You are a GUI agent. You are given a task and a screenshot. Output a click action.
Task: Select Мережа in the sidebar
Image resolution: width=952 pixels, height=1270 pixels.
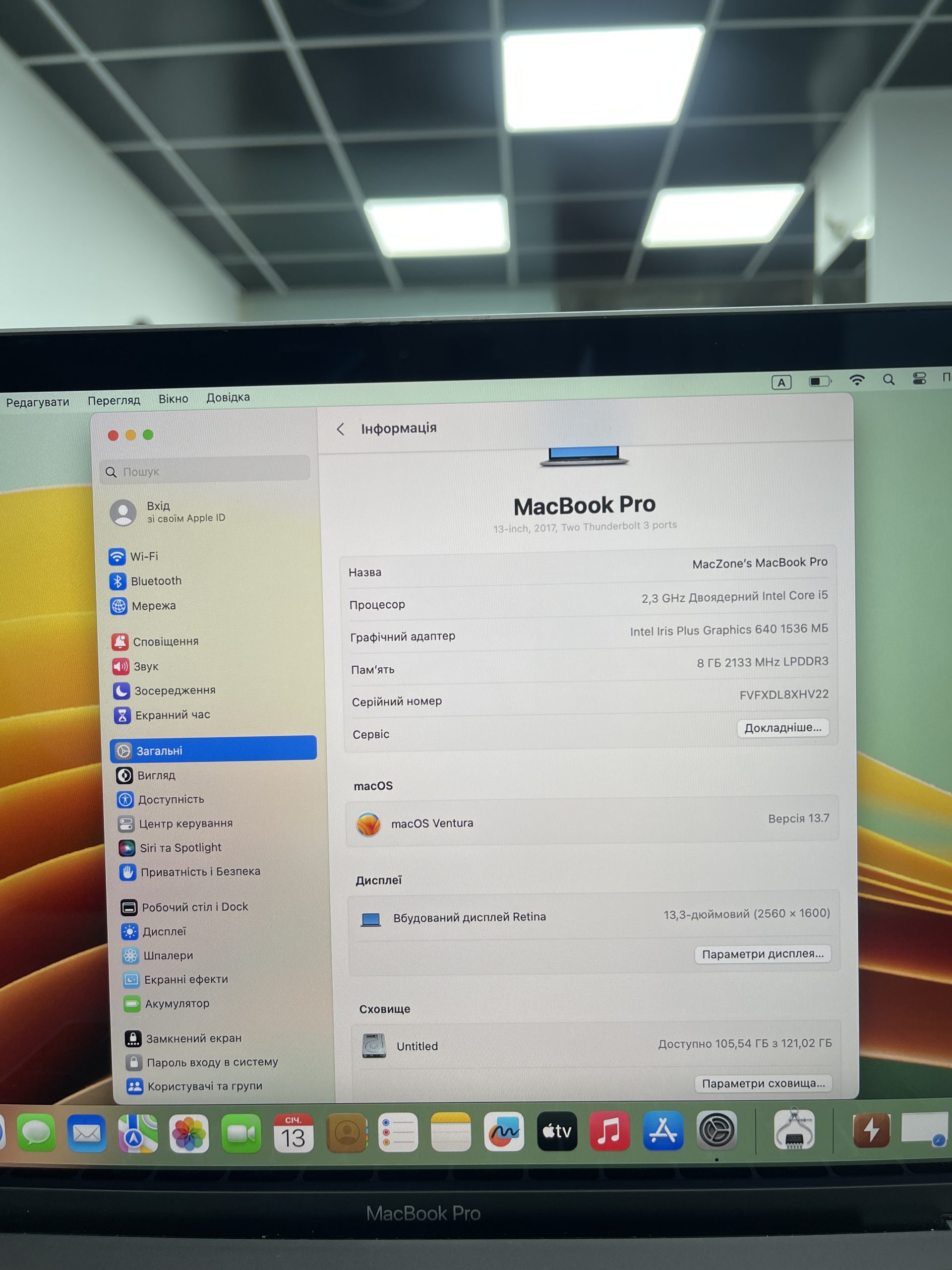tap(143, 606)
